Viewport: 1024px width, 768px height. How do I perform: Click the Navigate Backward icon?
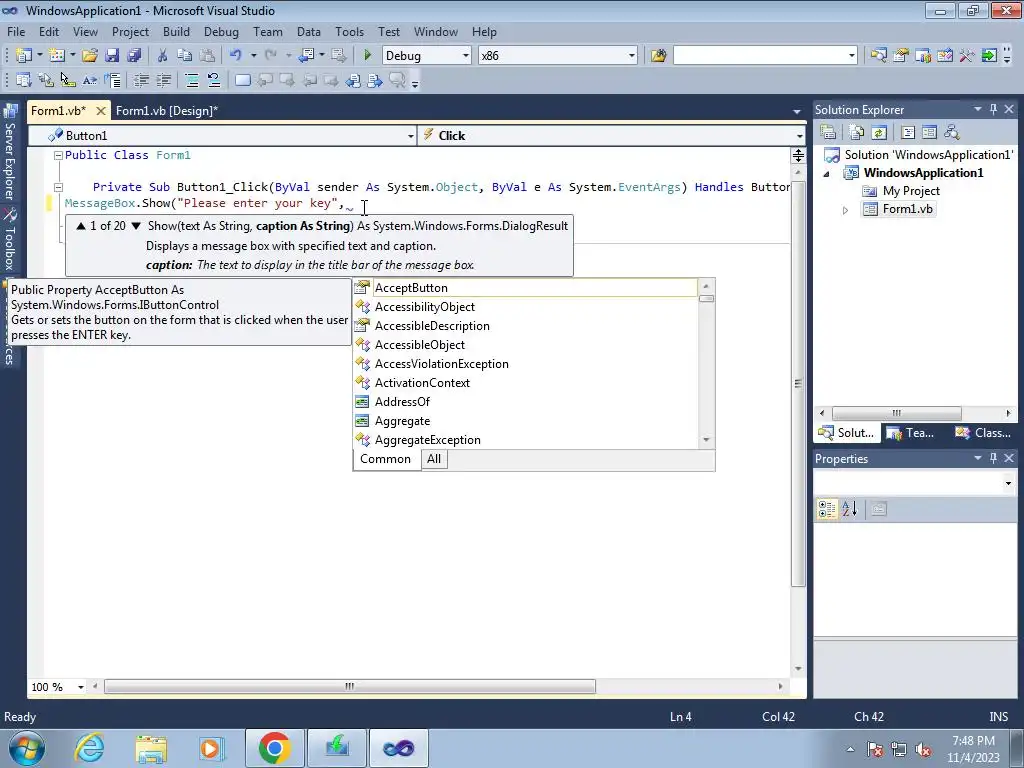pyautogui.click(x=306, y=56)
